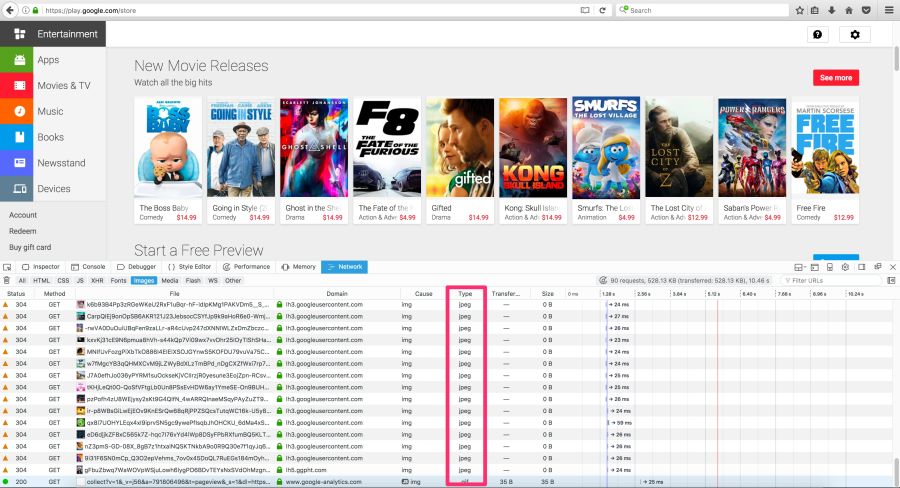Click the play.google.com address bar
Image resolution: width=900 pixels, height=488 pixels.
(x=310, y=10)
